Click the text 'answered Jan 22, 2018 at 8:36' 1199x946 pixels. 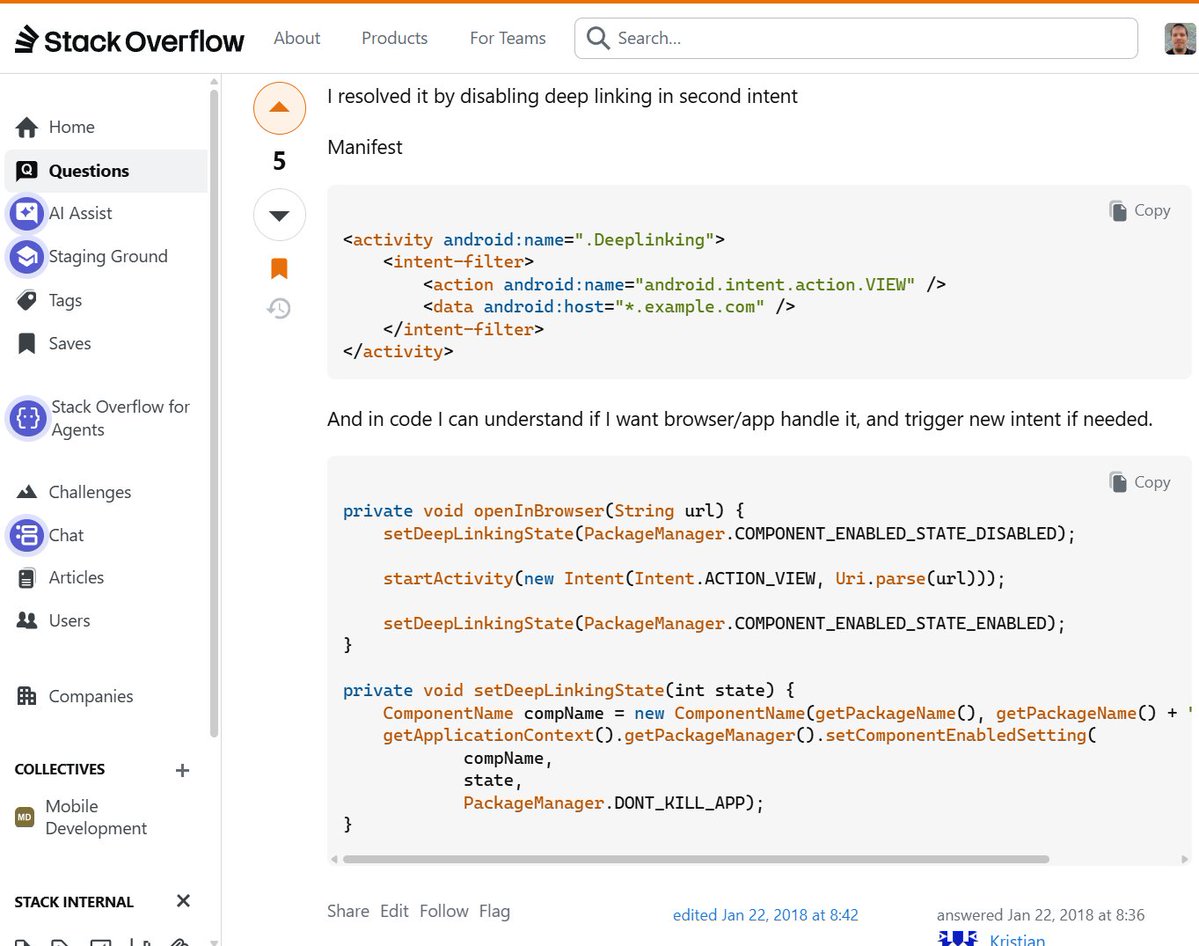[x=1040, y=915]
